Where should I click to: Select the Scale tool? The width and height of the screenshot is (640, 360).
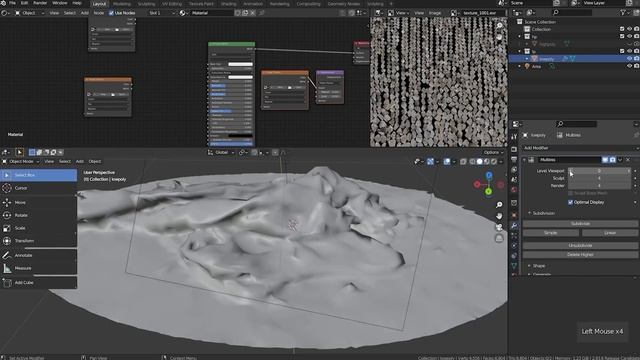38,228
